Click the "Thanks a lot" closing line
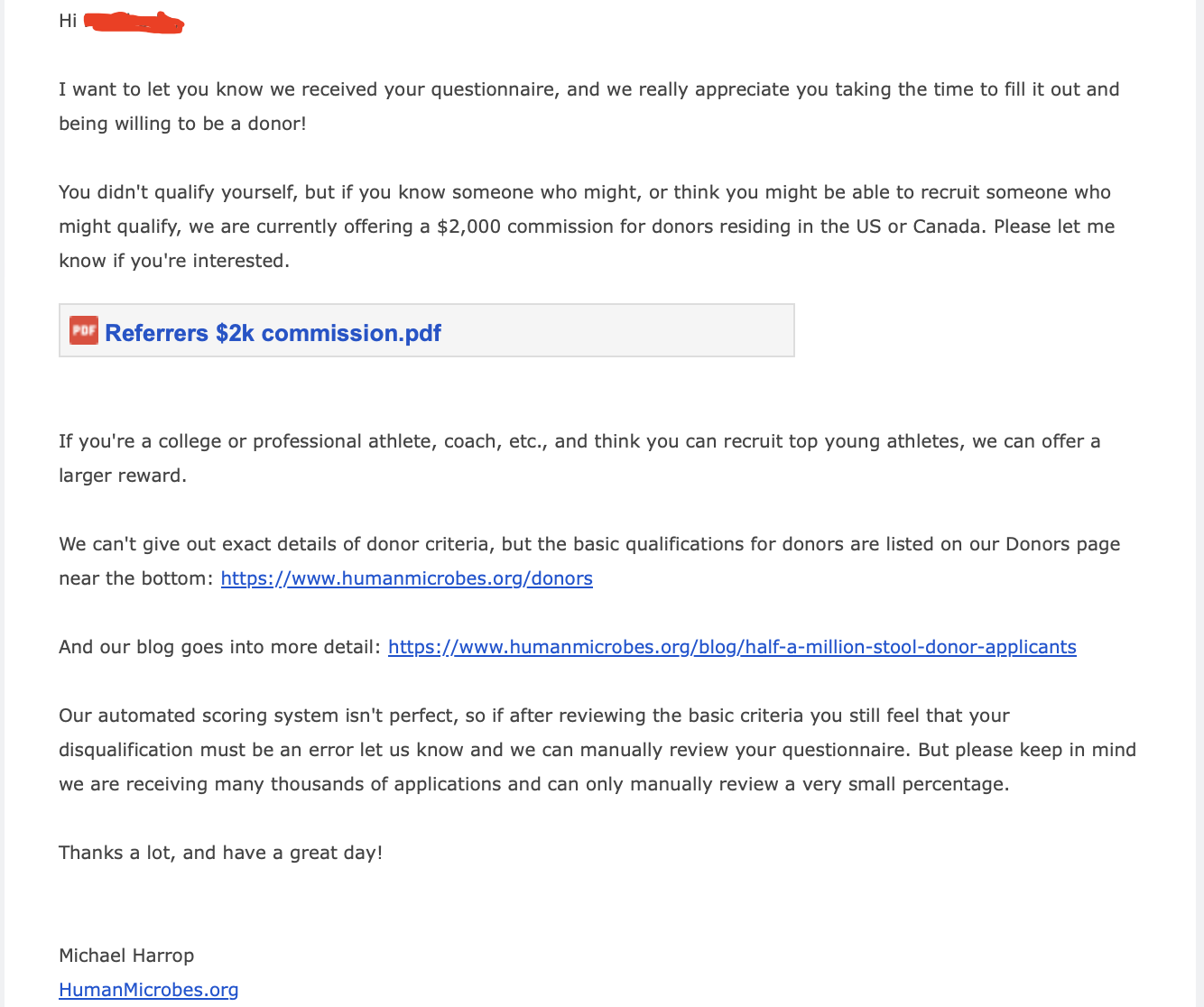The width and height of the screenshot is (1204, 1007). [x=220, y=853]
